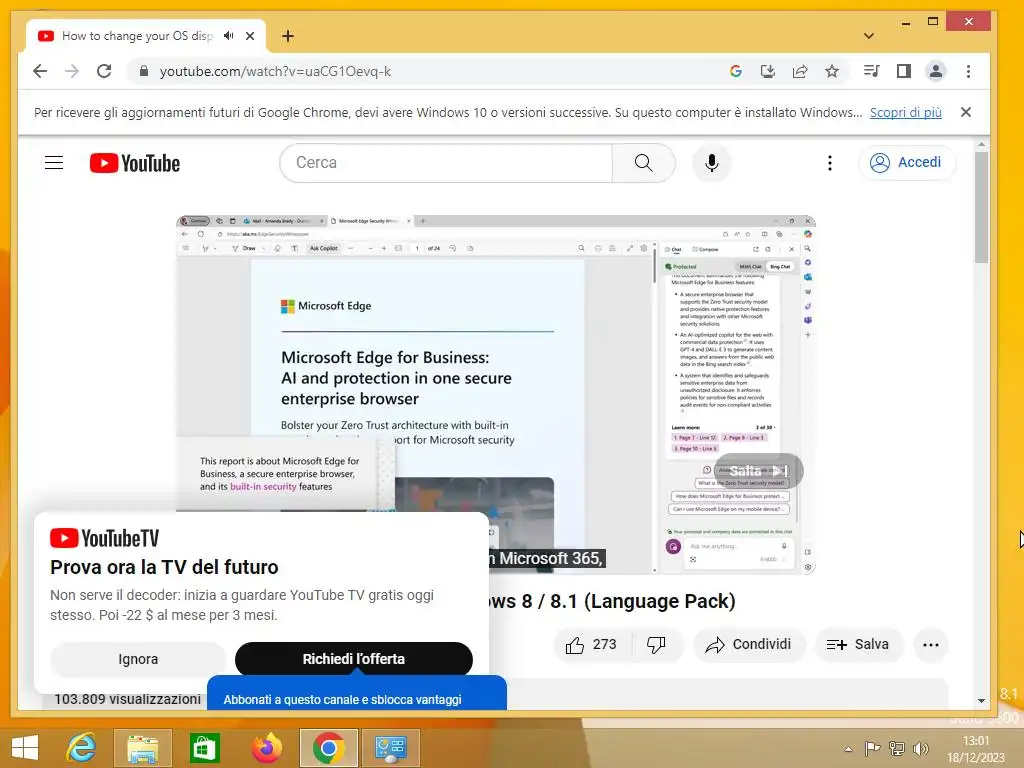The image size is (1024, 768).
Task: Run search with magnifier button
Action: pyautogui.click(x=644, y=163)
